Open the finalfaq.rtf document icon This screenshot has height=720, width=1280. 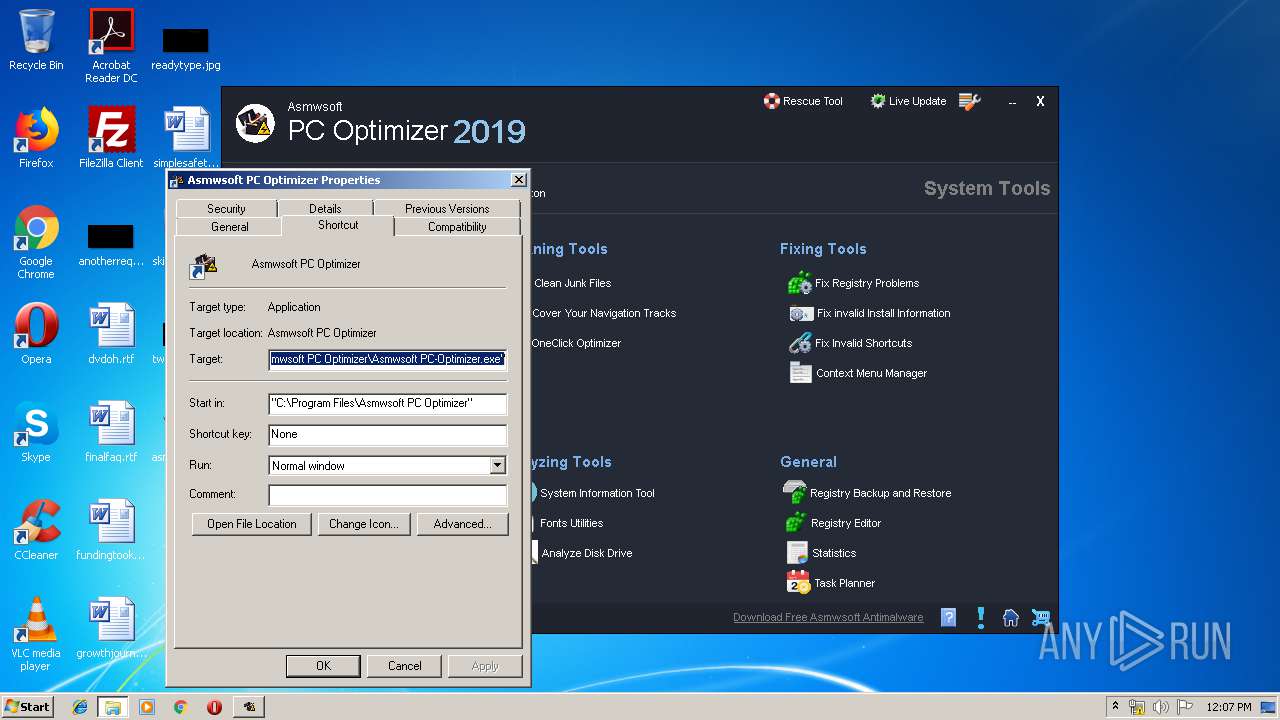[111, 432]
